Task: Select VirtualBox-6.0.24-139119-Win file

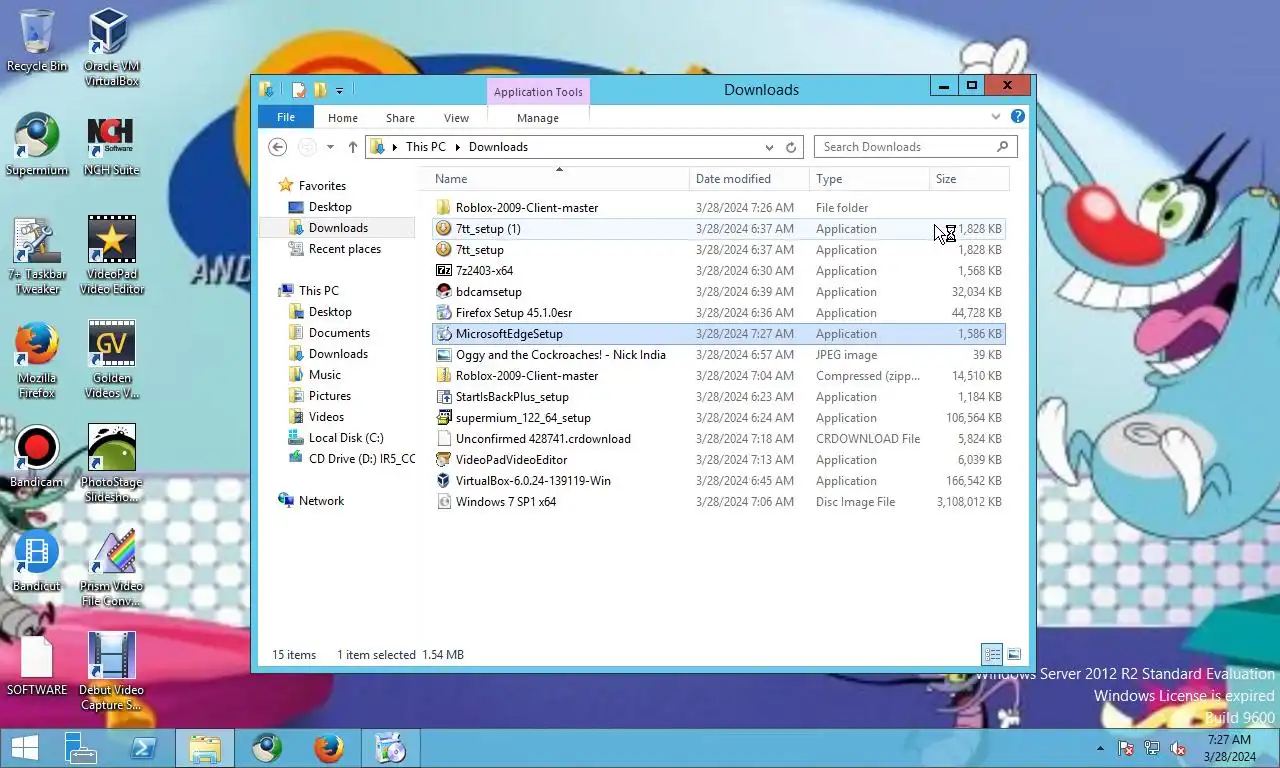Action: (718, 481)
